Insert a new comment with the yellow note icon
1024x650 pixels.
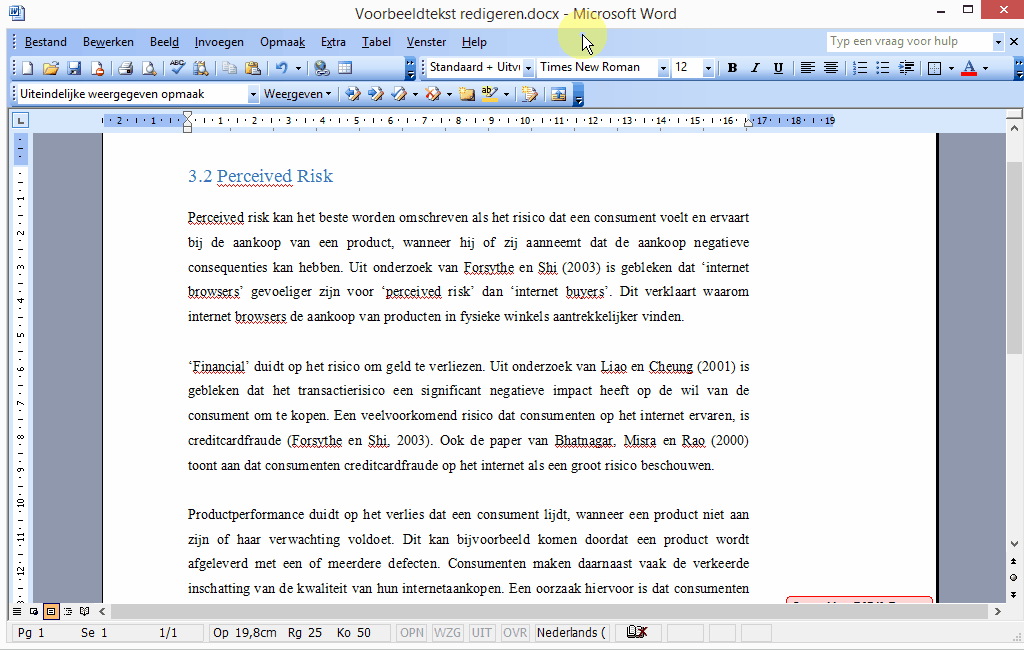[x=466, y=95]
